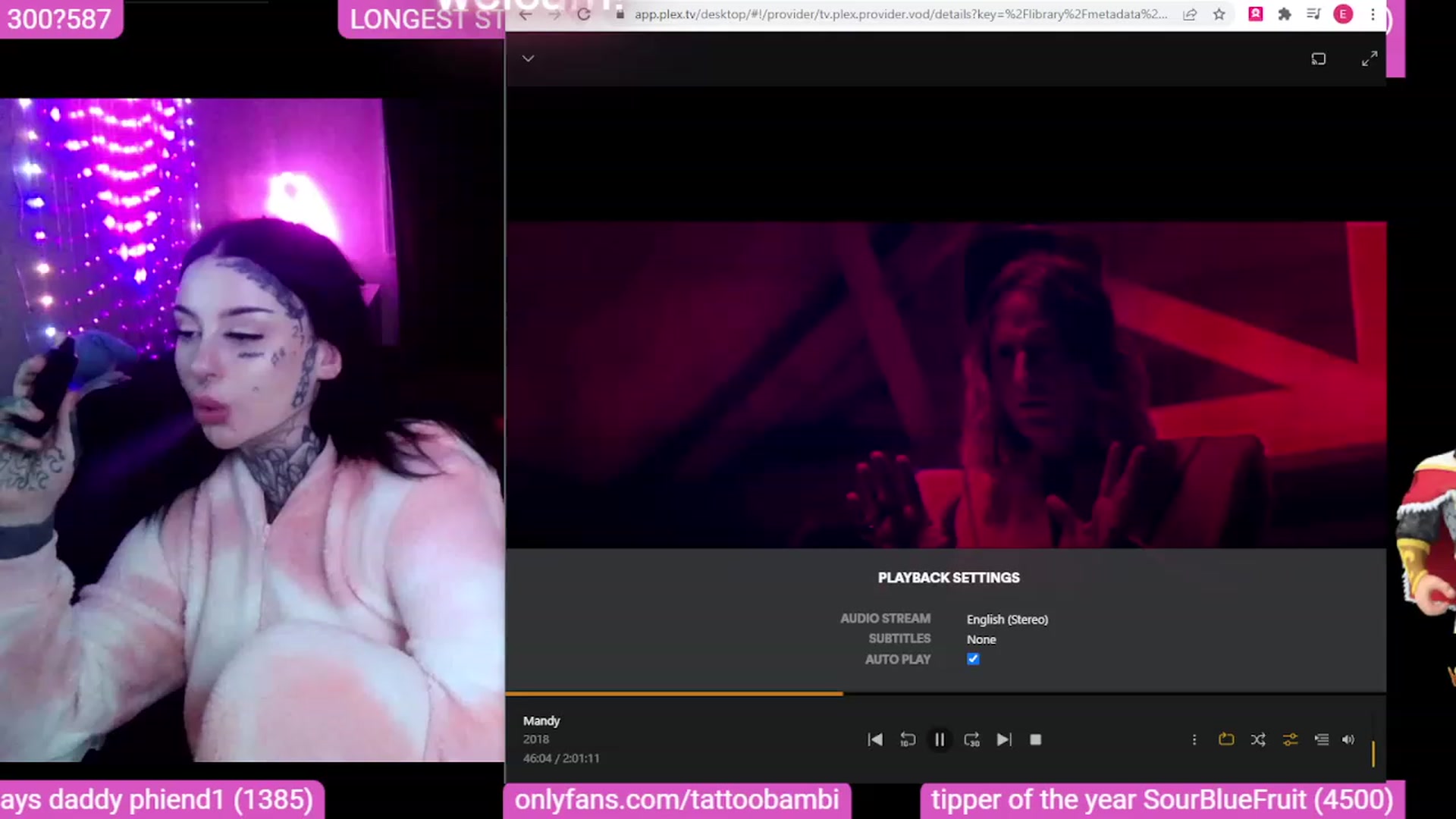Image resolution: width=1456 pixels, height=819 pixels.
Task: Open the browser profile avatar E
Action: (x=1343, y=14)
